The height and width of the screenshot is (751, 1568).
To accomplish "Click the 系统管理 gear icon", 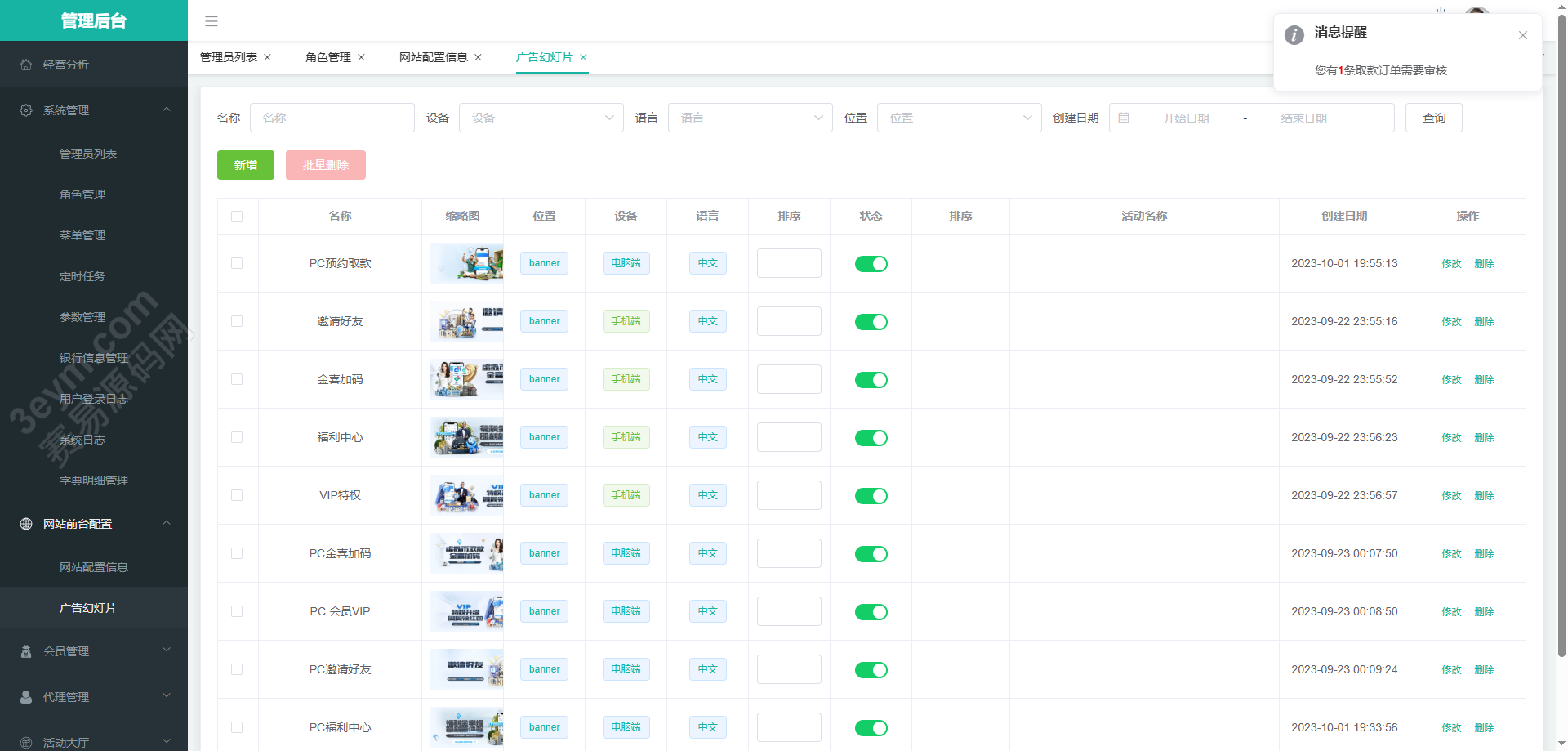I will click(26, 110).
